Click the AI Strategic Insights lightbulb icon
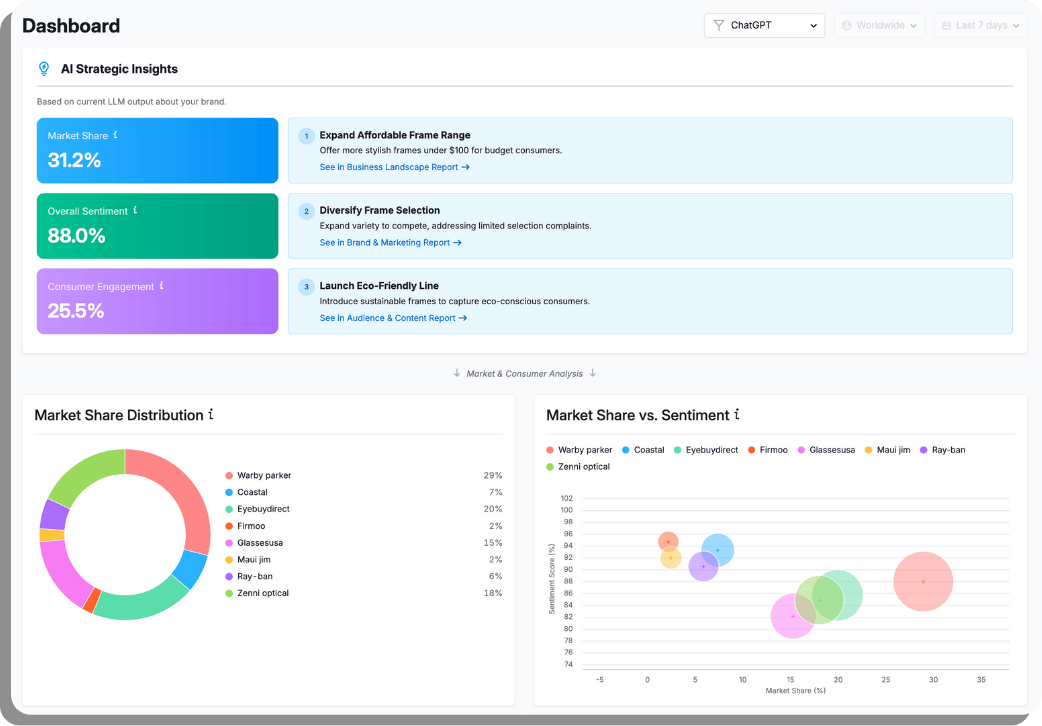 (x=43, y=69)
